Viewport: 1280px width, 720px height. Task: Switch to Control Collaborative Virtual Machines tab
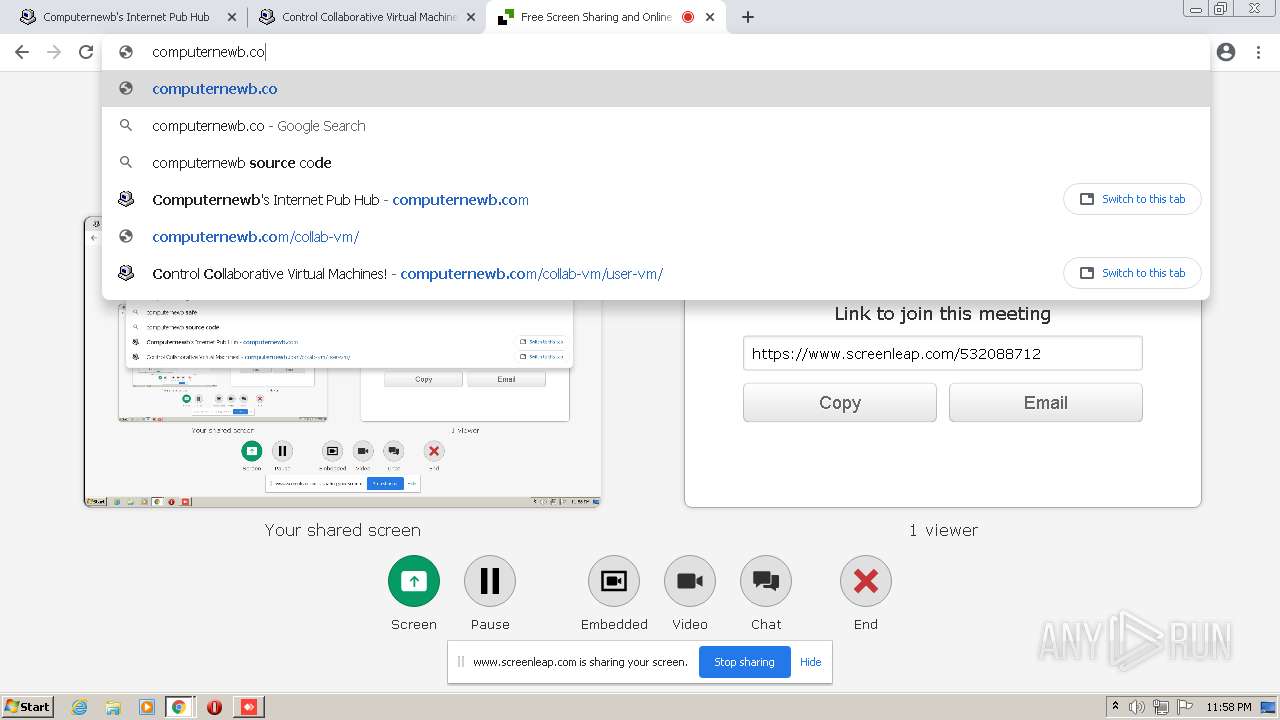click(x=366, y=17)
